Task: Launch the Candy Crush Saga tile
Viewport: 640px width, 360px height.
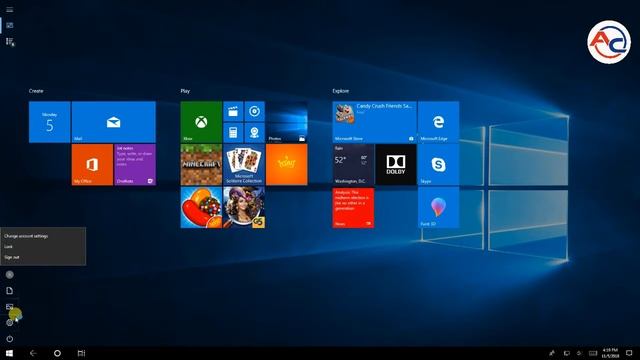Action: pyautogui.click(x=201, y=207)
